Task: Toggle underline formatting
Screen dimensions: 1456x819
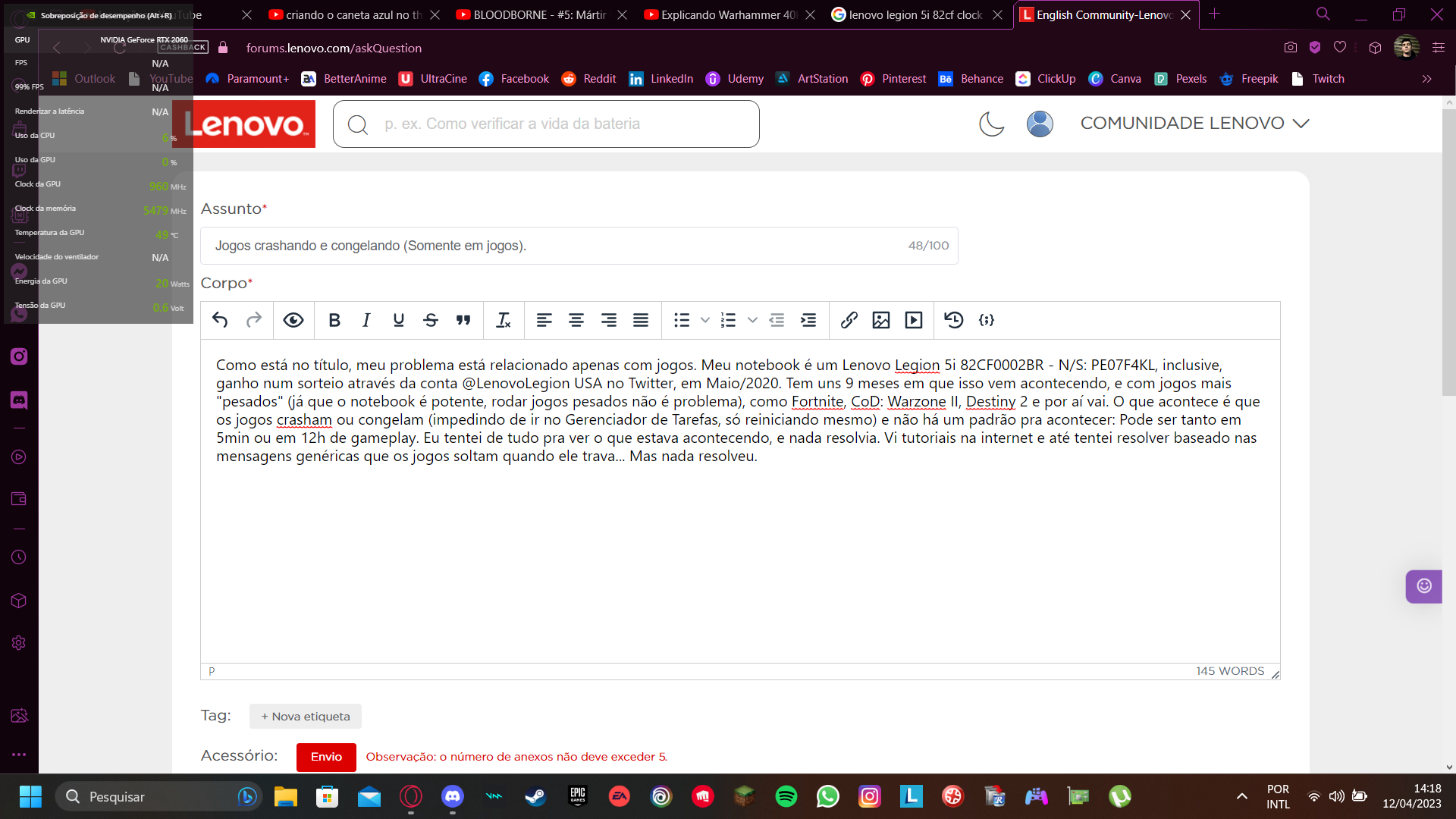Action: pyautogui.click(x=399, y=320)
